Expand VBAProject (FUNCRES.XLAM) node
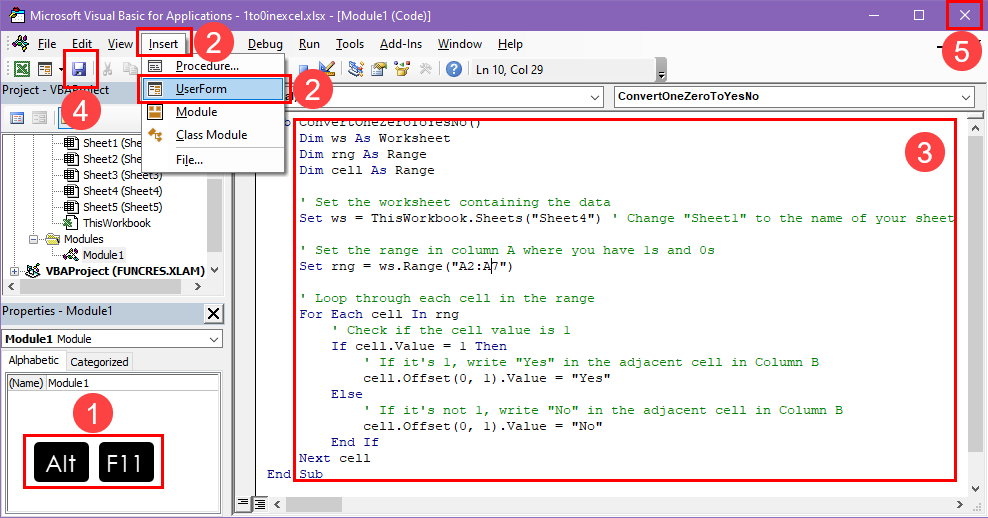The width and height of the screenshot is (988, 518). 14,271
